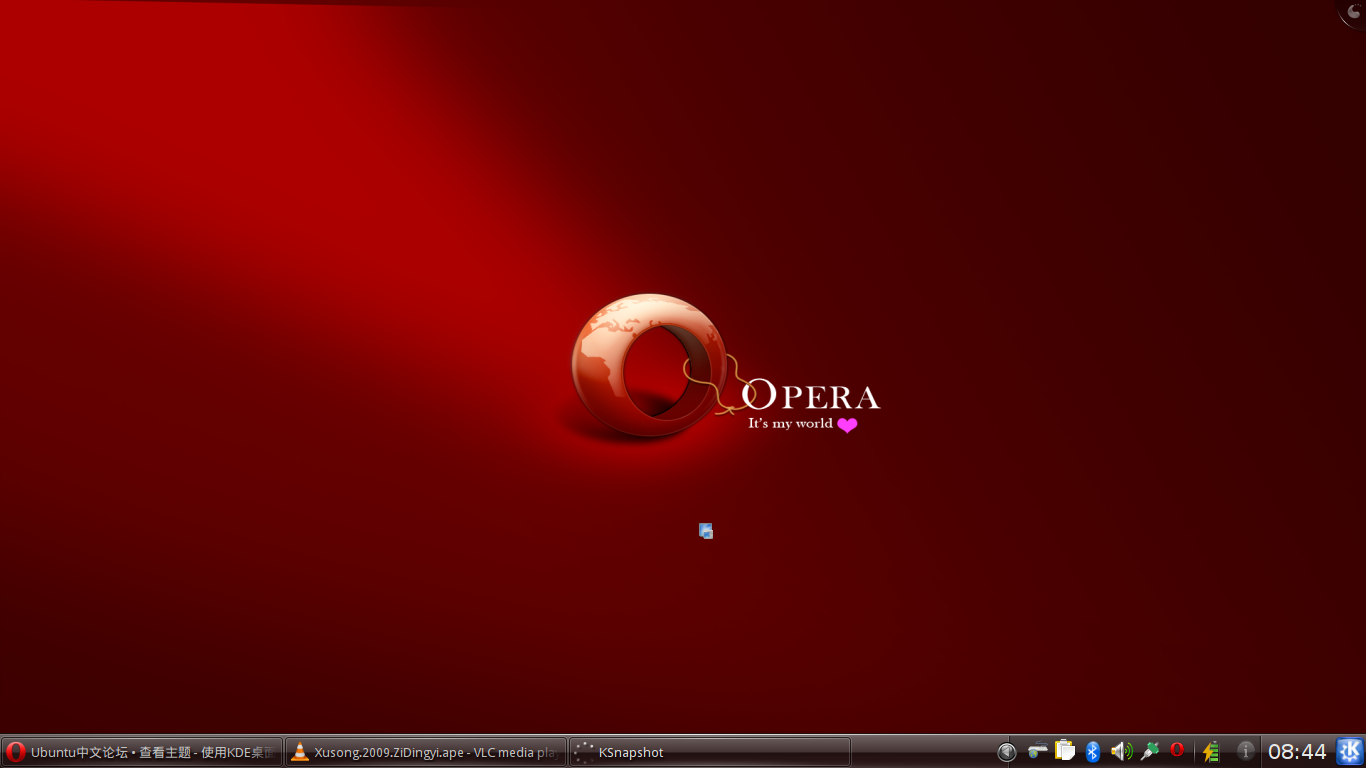Open notifications info icon

click(x=1246, y=751)
